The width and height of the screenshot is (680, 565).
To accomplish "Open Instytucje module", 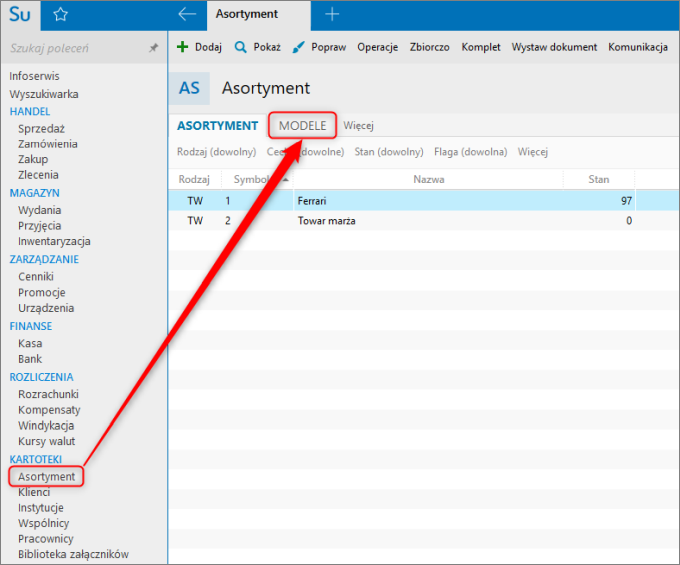I will 41,508.
